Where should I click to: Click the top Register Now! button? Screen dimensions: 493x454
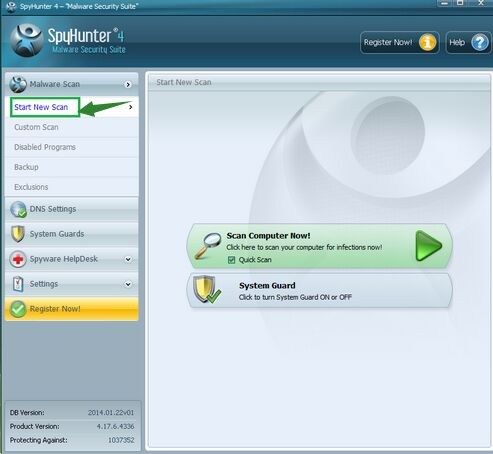(x=400, y=42)
